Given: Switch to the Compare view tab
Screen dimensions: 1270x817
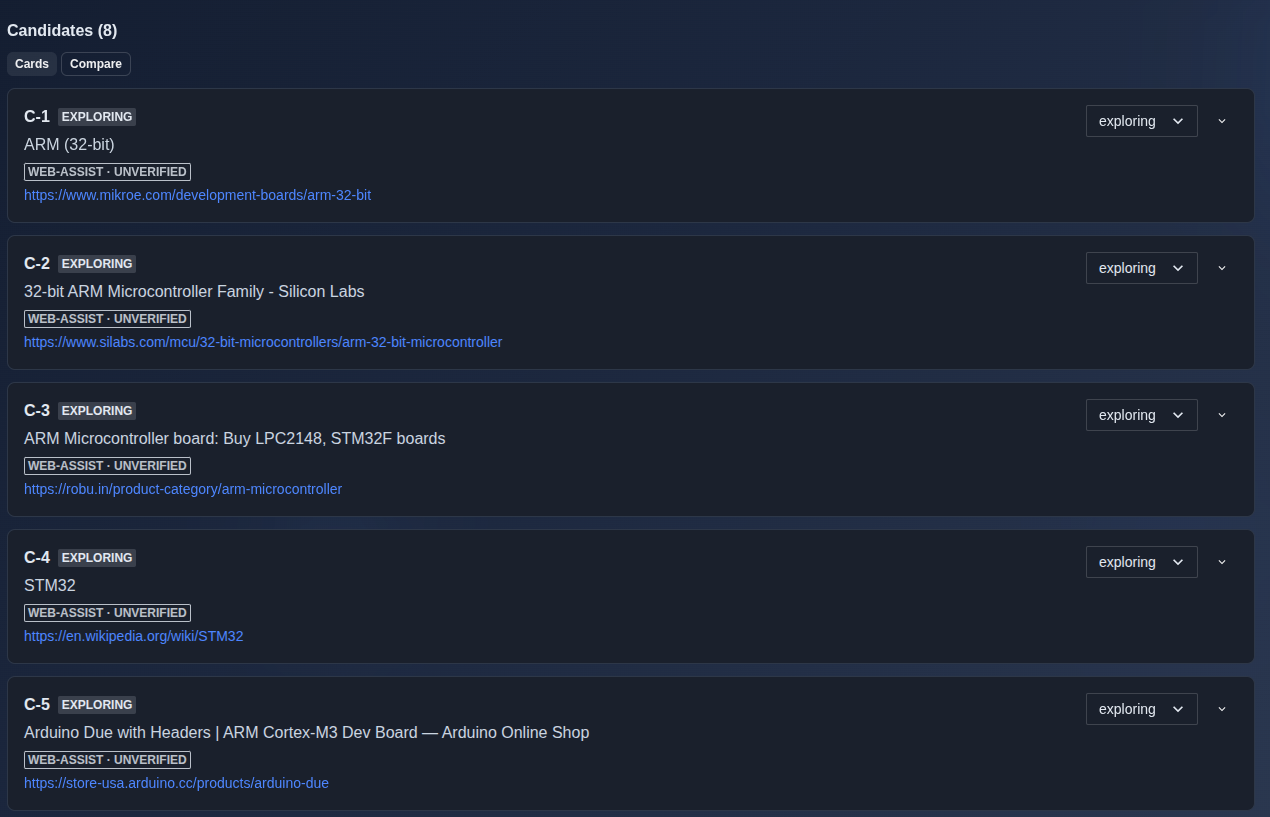Looking at the screenshot, I should pyautogui.click(x=96, y=64).
